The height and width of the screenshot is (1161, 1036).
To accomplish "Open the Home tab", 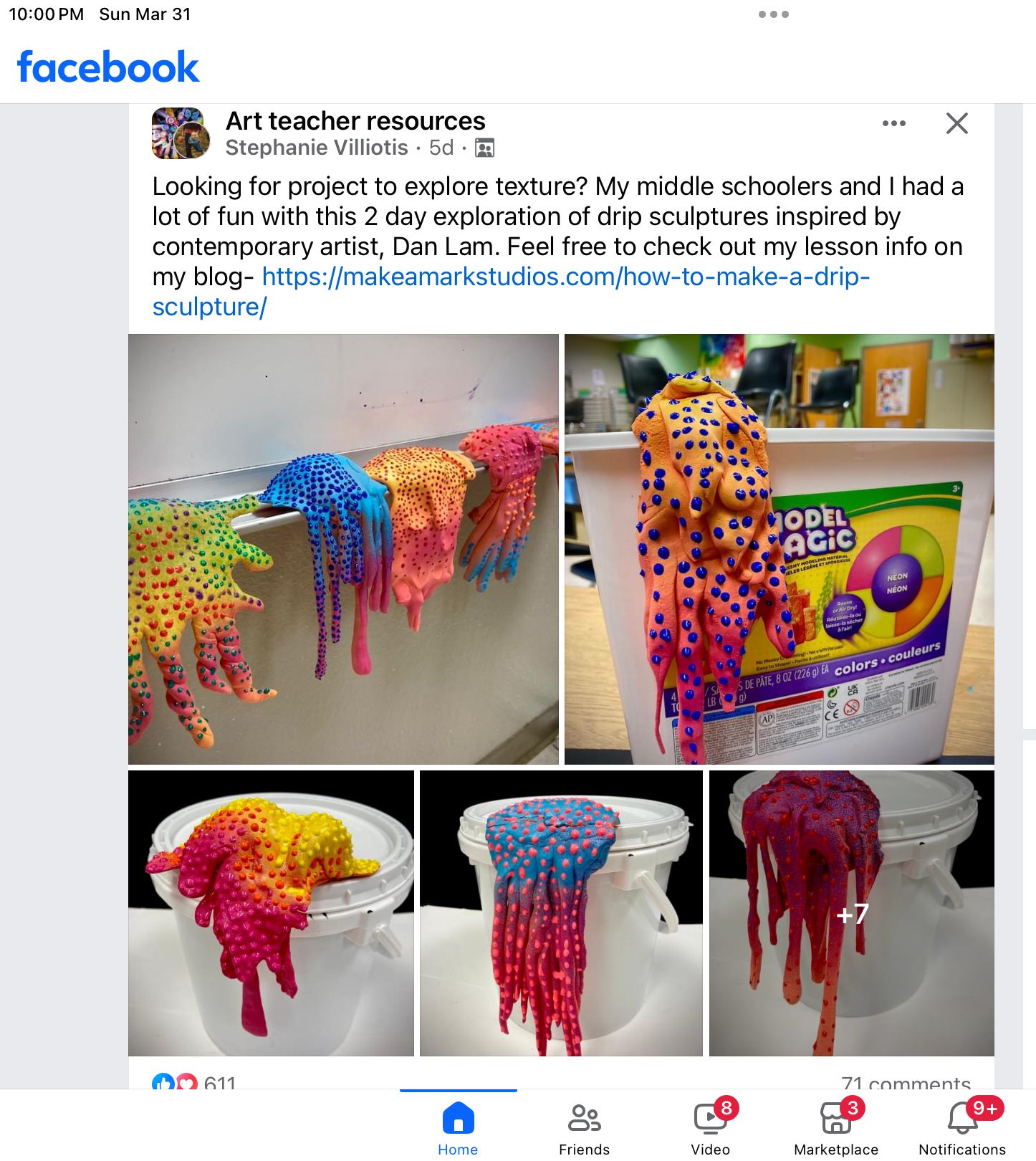I will click(458, 1127).
